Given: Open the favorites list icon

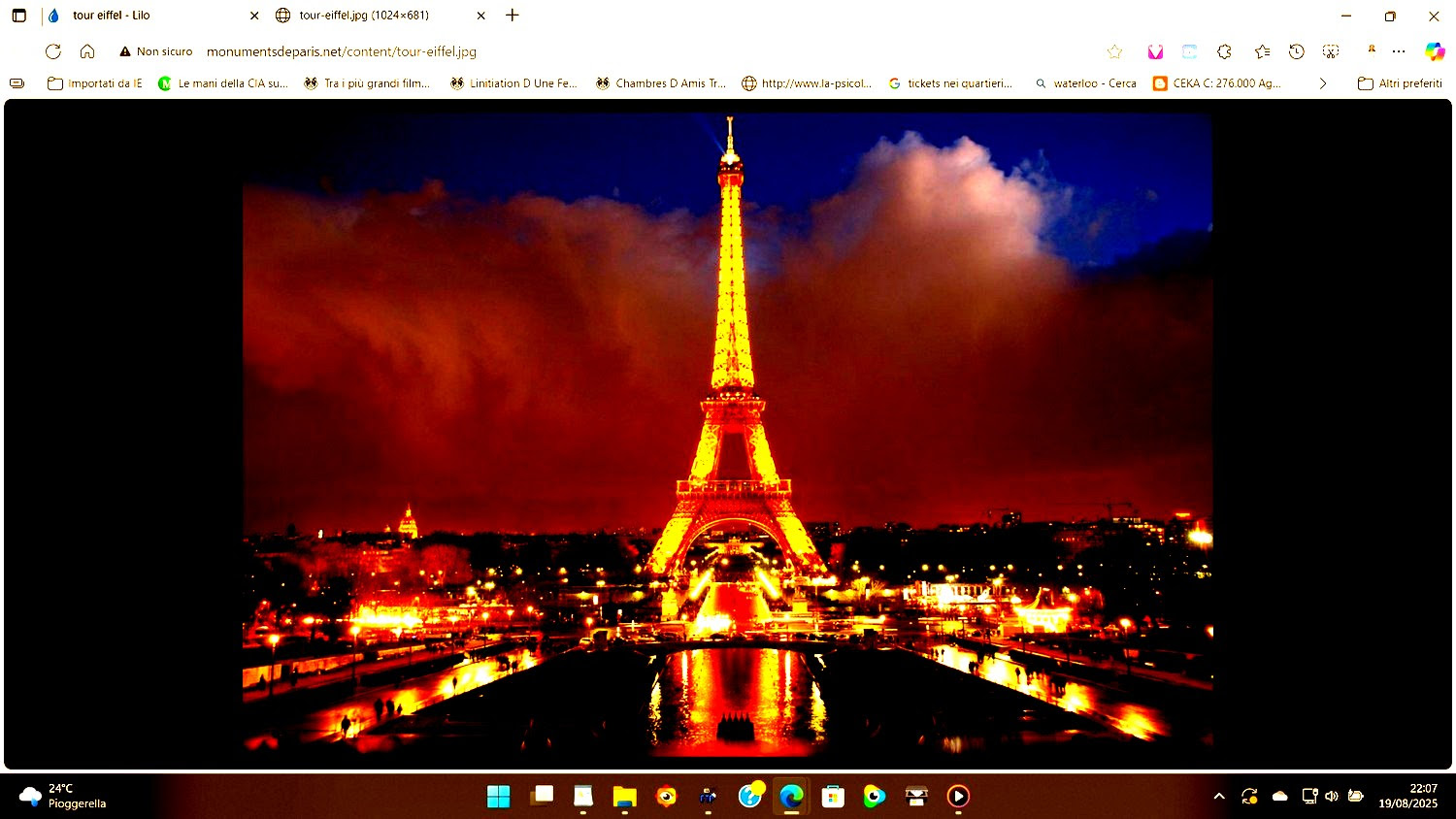Looking at the screenshot, I should (1261, 51).
